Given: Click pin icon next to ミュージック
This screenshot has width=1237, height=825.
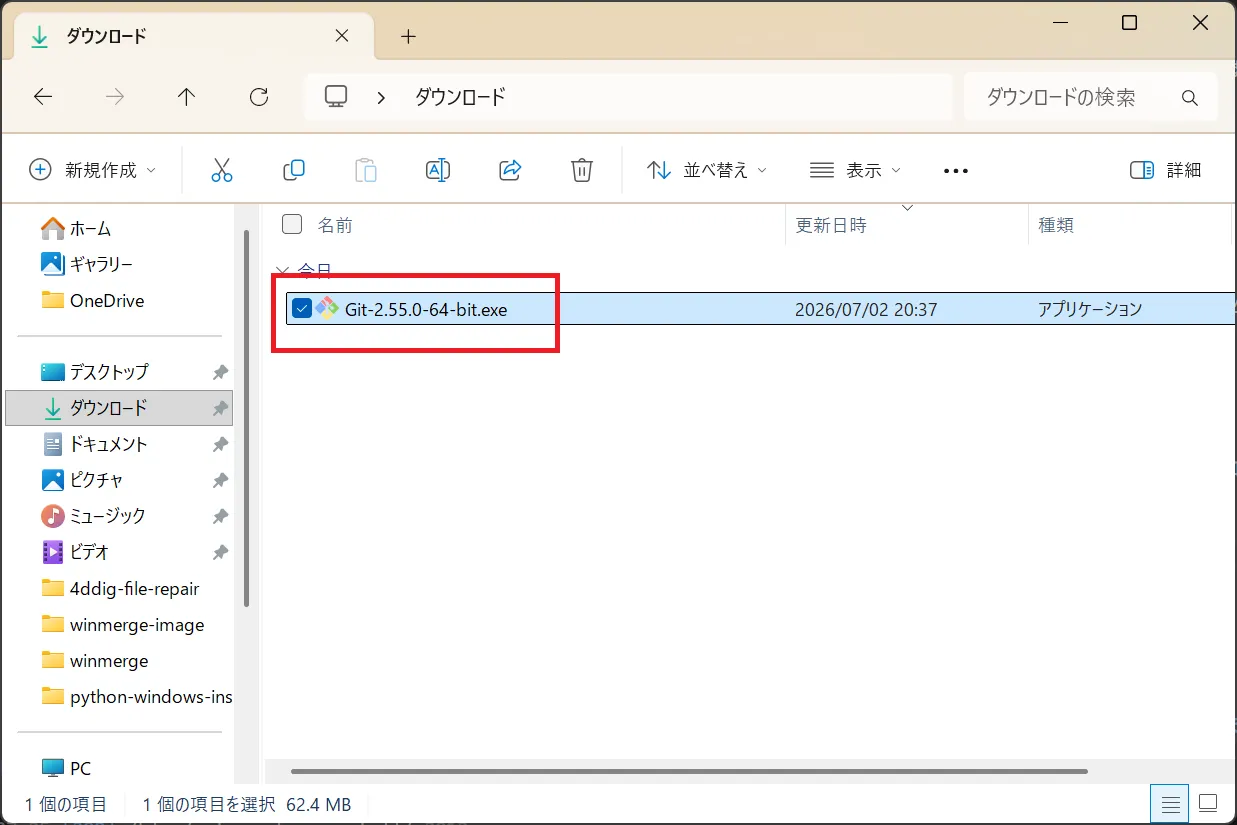Looking at the screenshot, I should point(220,516).
